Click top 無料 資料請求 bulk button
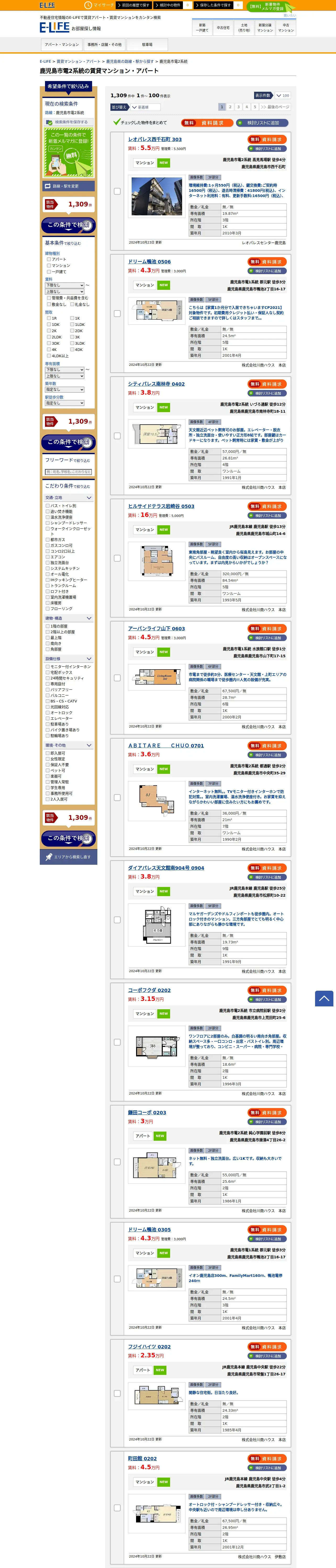 coord(207,123)
